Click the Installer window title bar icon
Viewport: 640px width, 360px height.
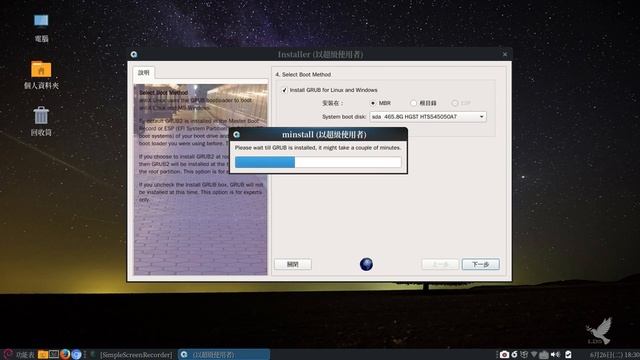tap(134, 54)
